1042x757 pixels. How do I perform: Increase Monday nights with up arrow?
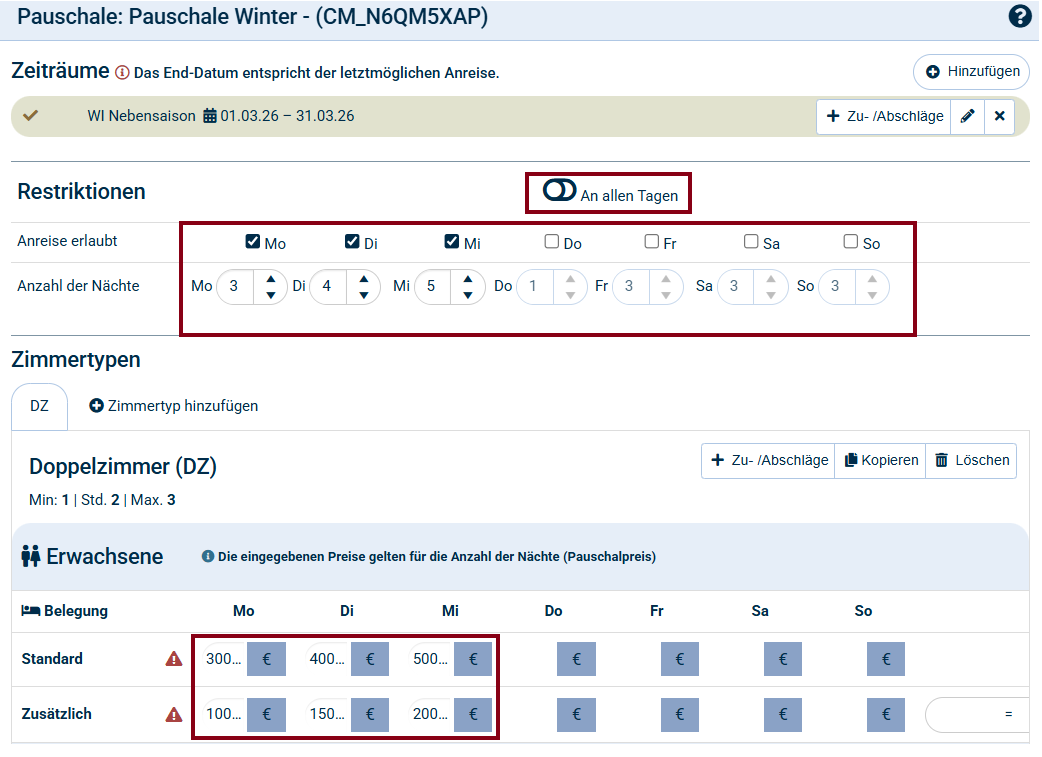pyautogui.click(x=270, y=280)
